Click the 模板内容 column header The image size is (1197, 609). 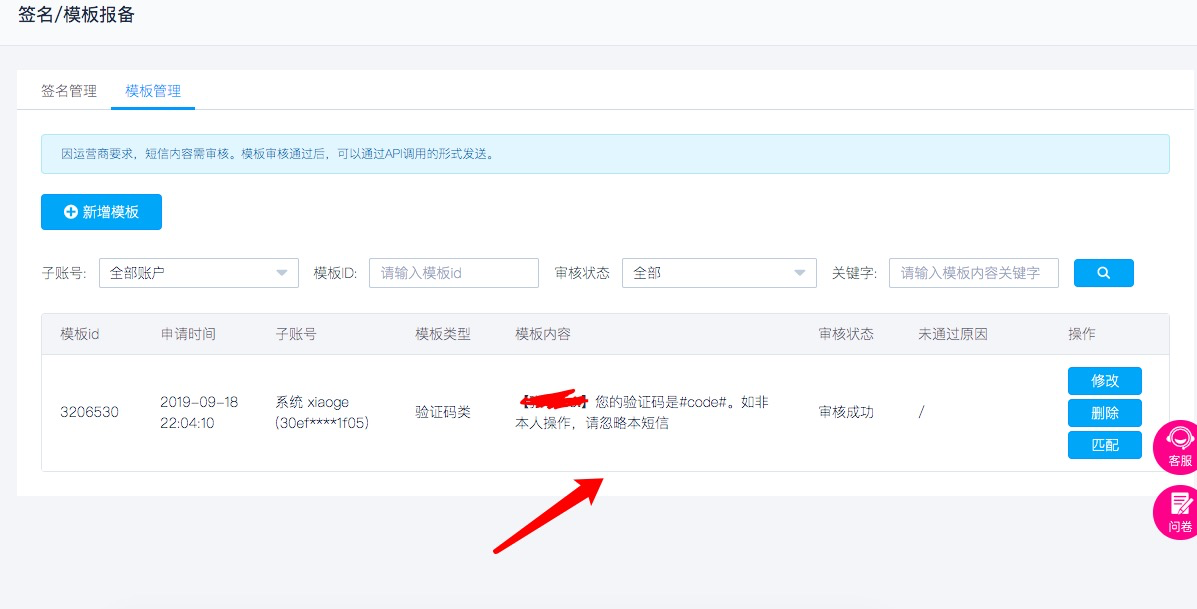(x=543, y=334)
